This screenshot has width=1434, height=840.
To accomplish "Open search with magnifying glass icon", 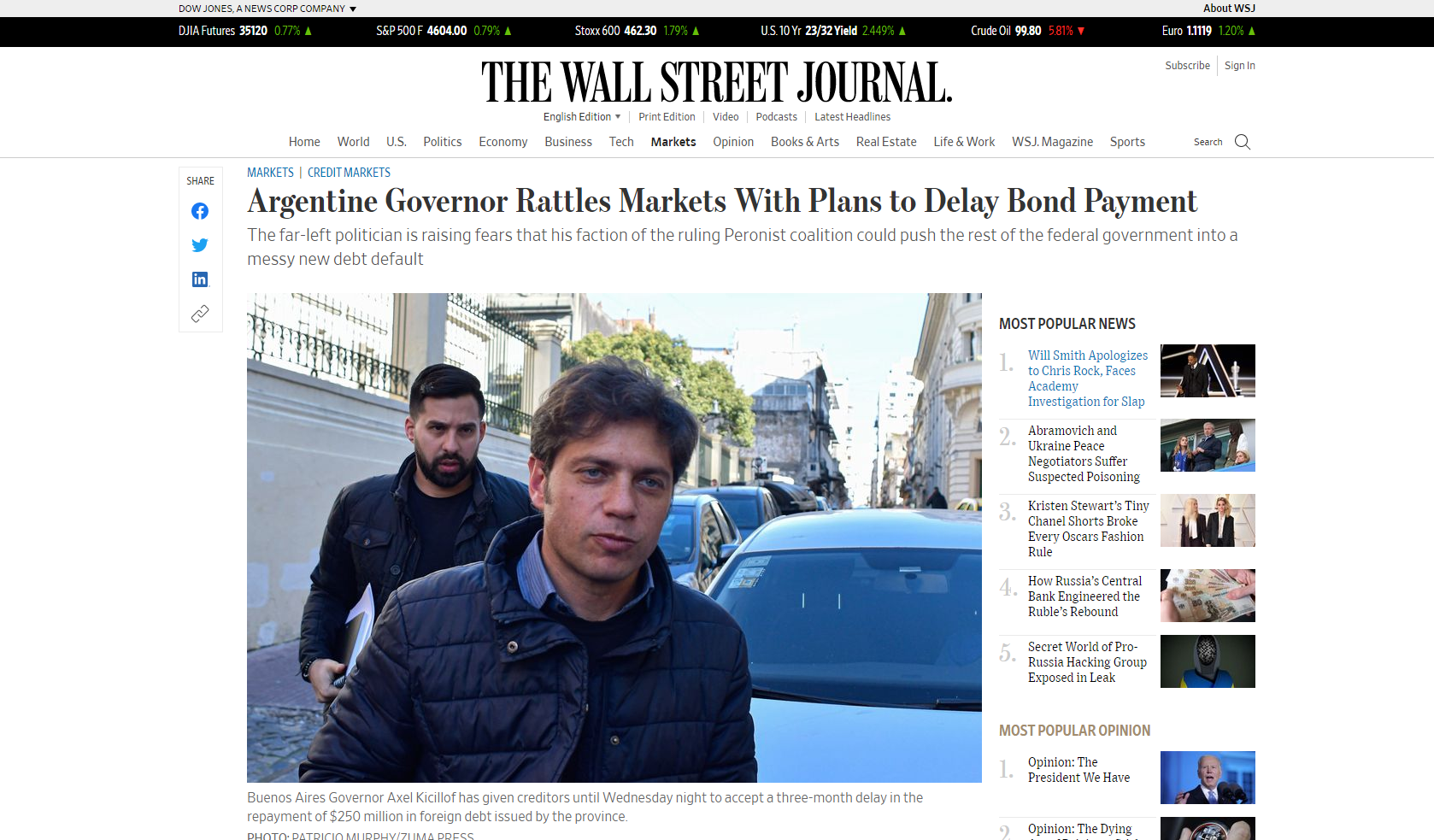I will (x=1243, y=142).
